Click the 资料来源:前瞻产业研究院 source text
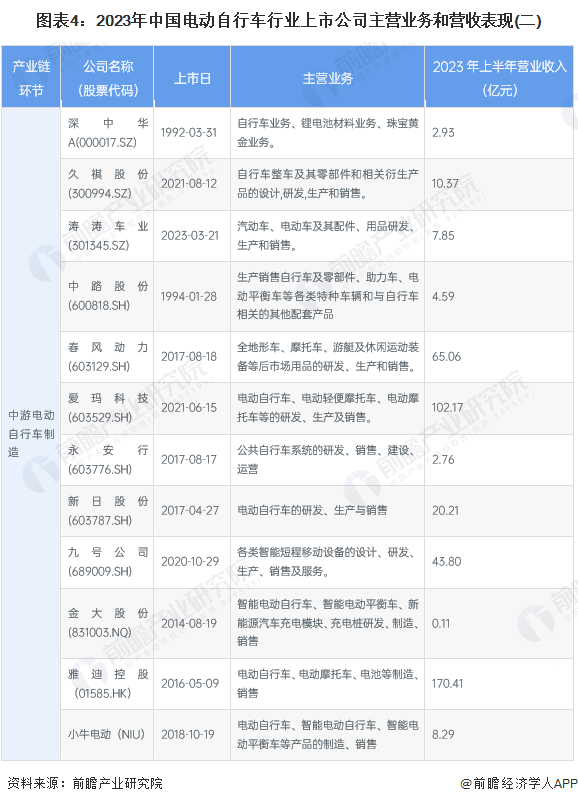 pos(85,783)
